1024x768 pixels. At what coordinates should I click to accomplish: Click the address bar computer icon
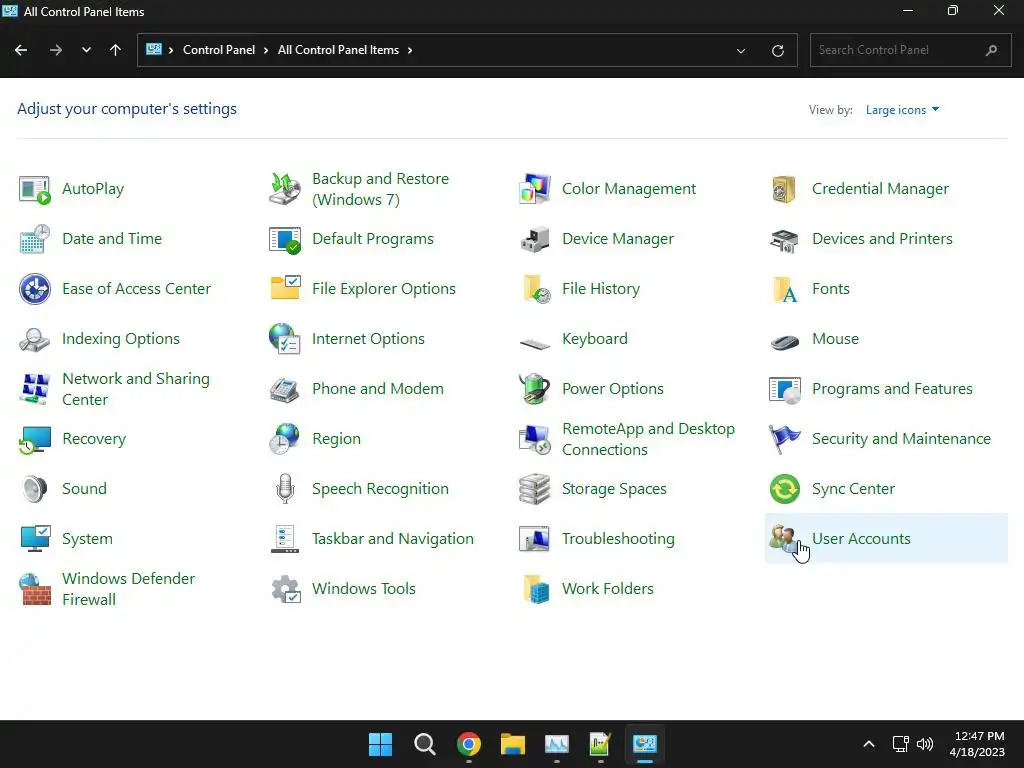(153, 50)
